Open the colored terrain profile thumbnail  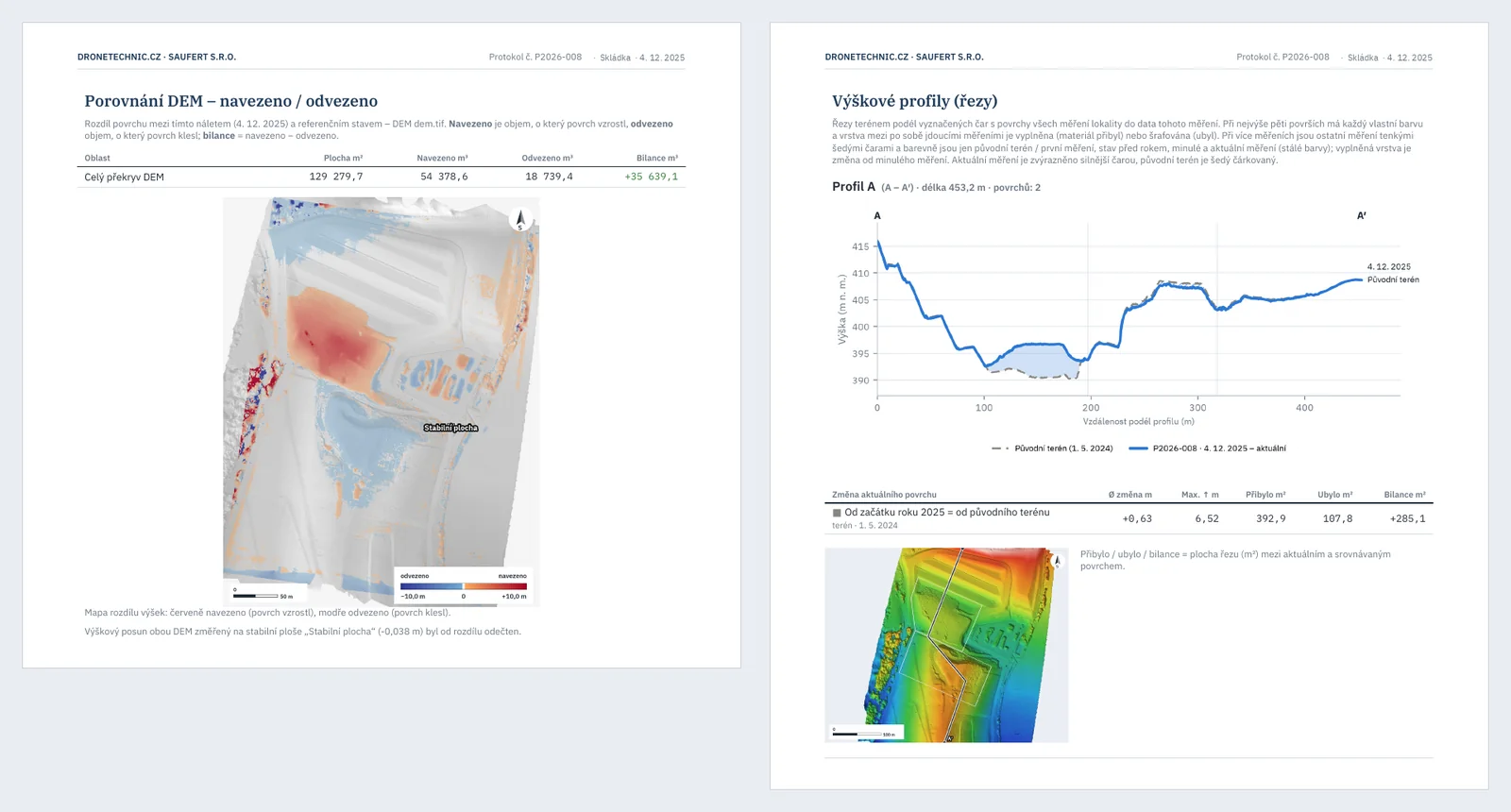point(946,645)
